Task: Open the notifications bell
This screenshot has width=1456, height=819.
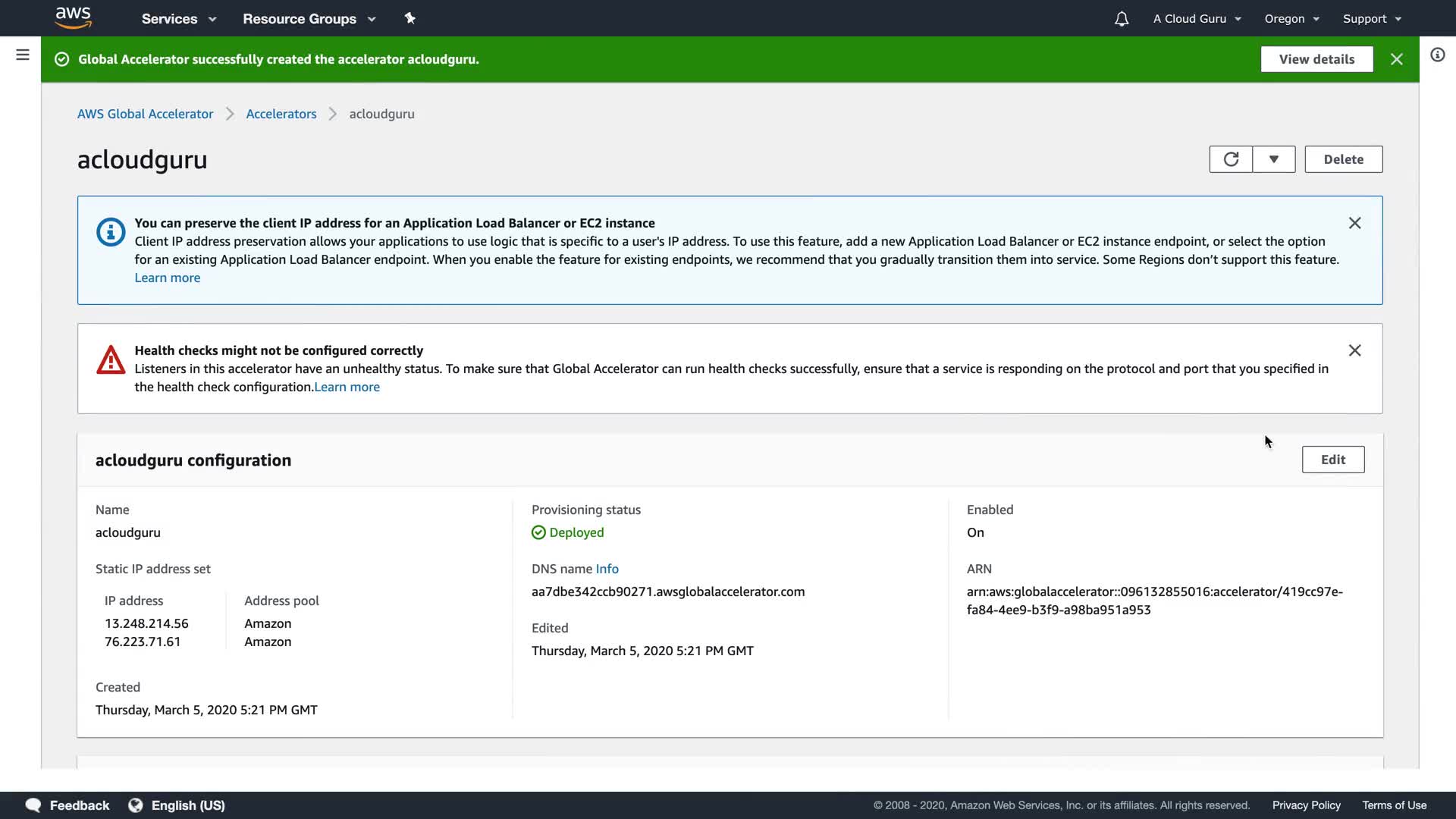Action: tap(1121, 19)
